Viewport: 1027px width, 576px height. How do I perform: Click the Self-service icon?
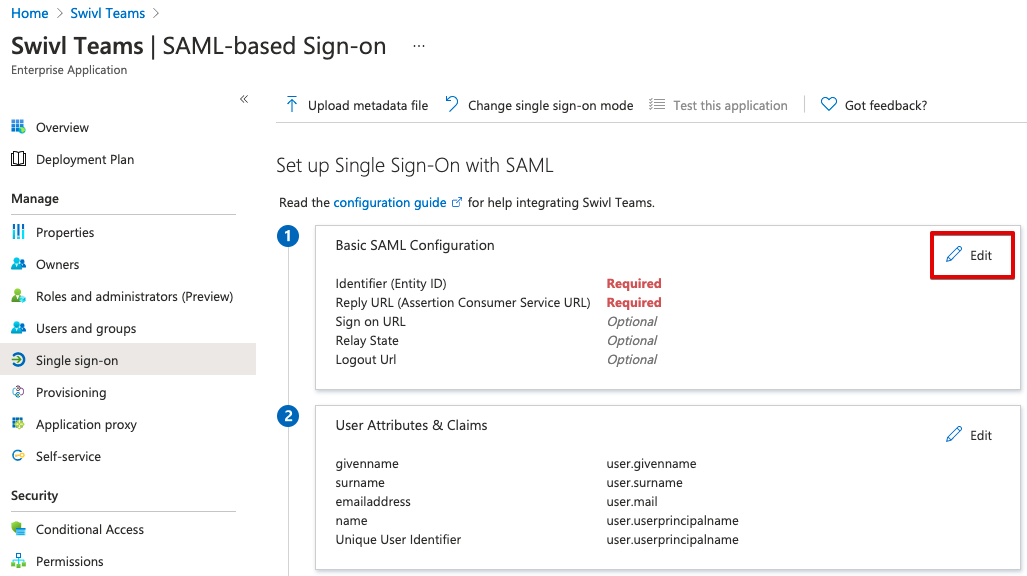18,455
